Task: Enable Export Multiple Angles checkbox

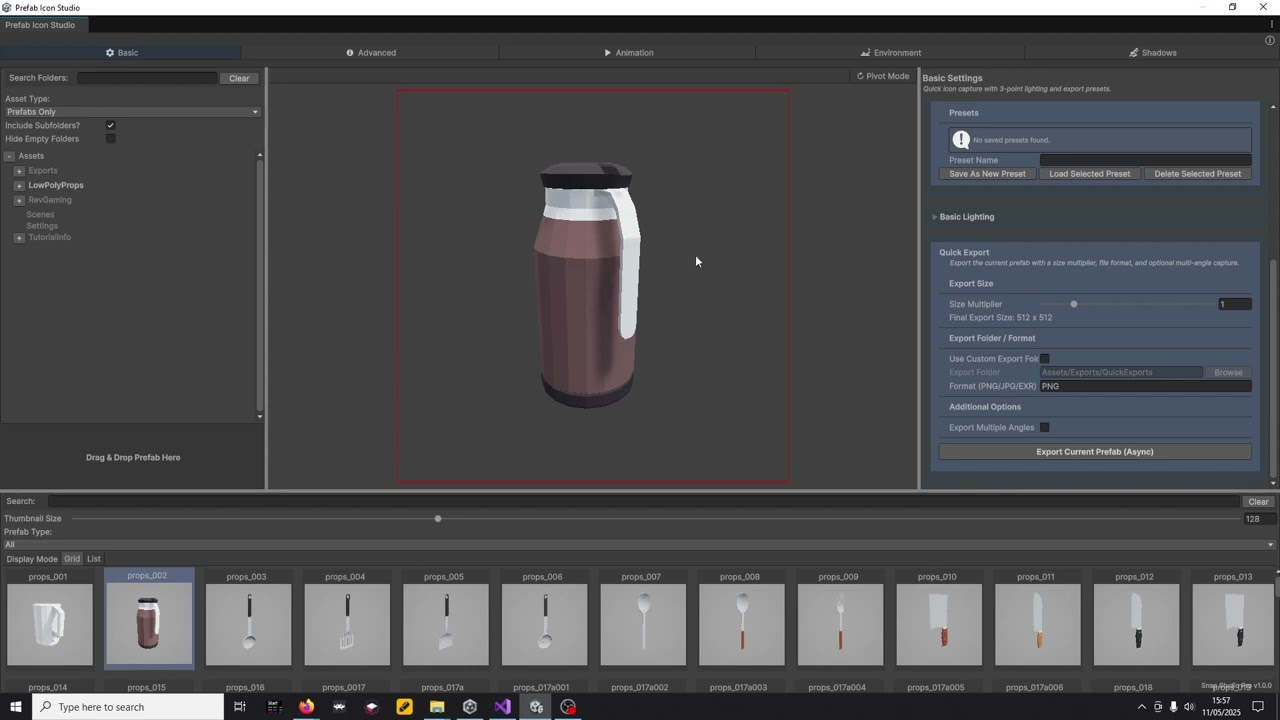Action: point(1044,427)
